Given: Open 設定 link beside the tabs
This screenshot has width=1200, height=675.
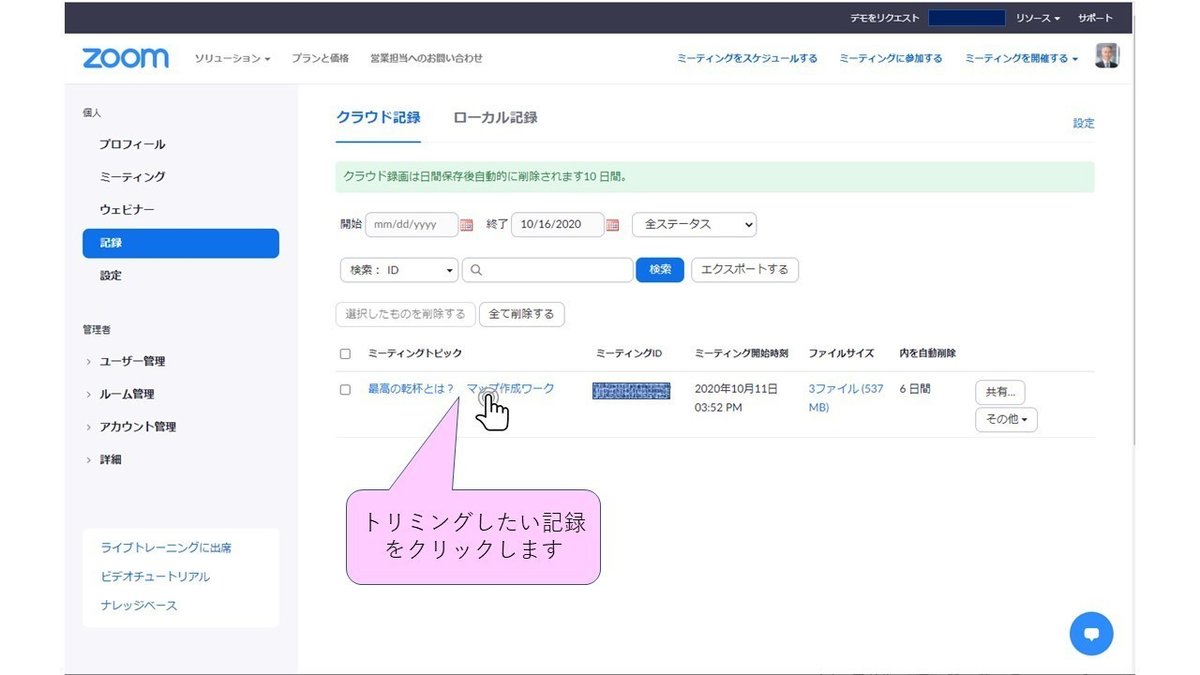Looking at the screenshot, I should click(1084, 124).
